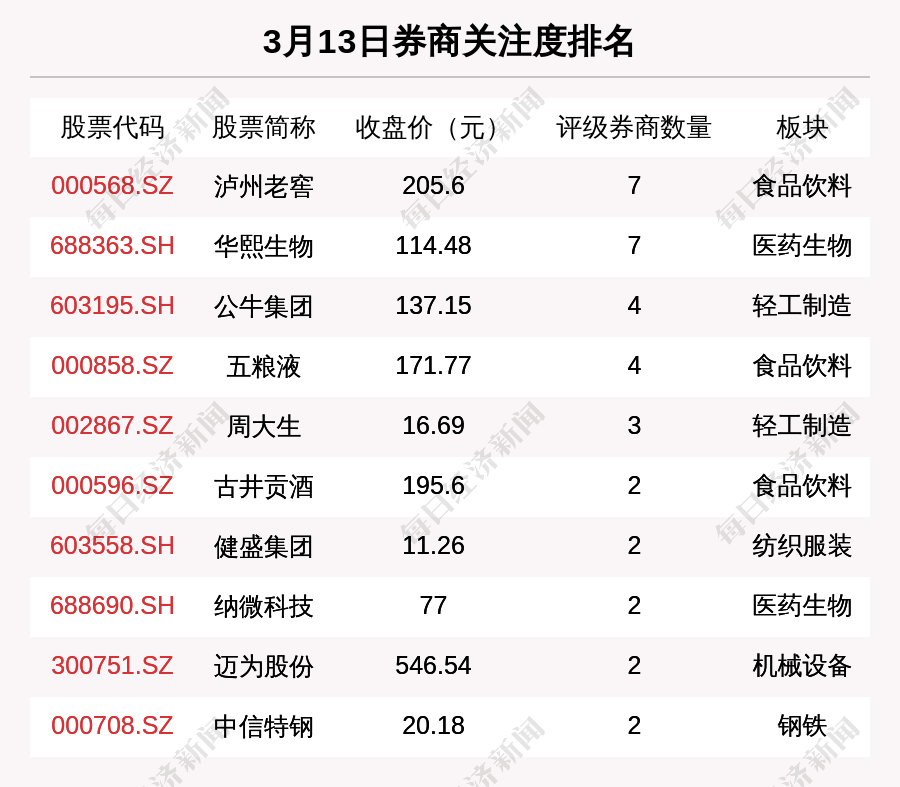Click closing price 114.48
Image resolution: width=900 pixels, height=787 pixels.
pos(433,246)
